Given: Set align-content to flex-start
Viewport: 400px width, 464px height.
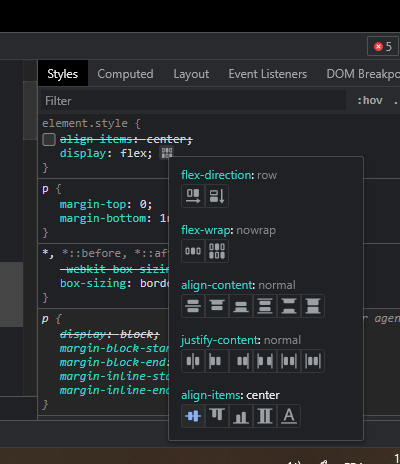Looking at the screenshot, I should pos(217,306).
